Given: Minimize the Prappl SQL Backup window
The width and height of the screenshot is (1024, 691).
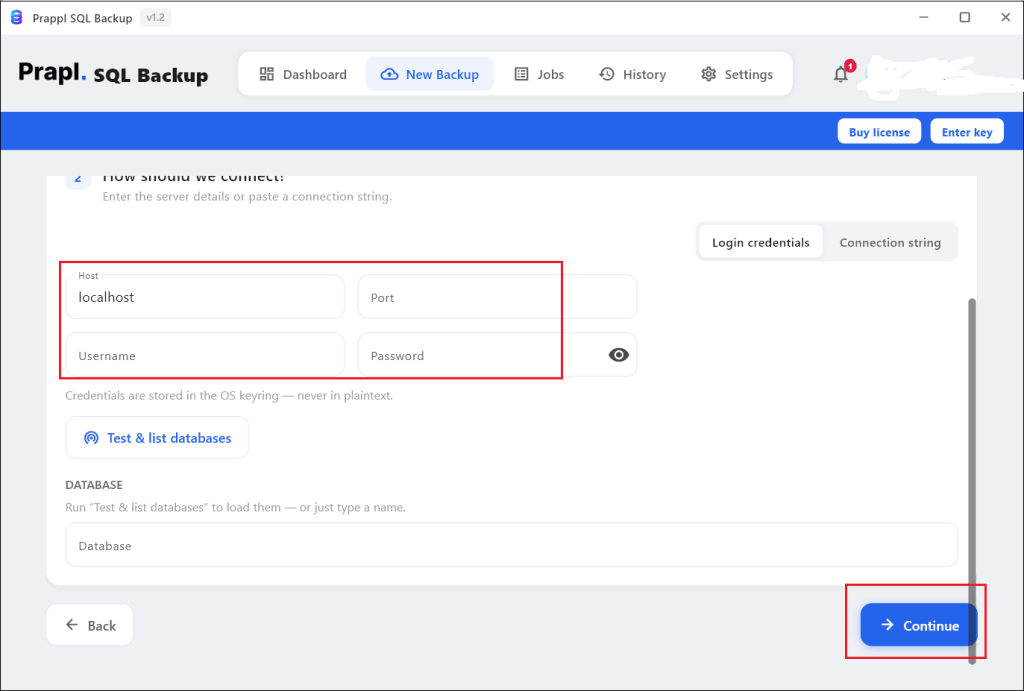Looking at the screenshot, I should point(923,18).
